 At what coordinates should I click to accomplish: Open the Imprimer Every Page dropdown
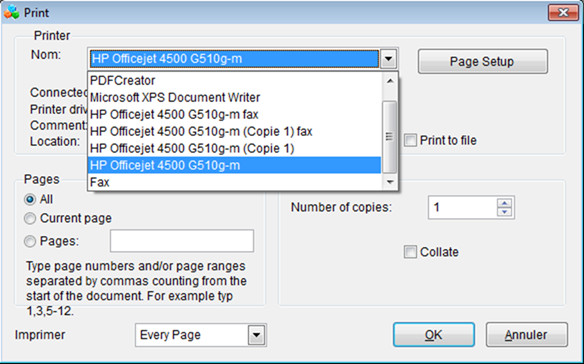click(256, 335)
